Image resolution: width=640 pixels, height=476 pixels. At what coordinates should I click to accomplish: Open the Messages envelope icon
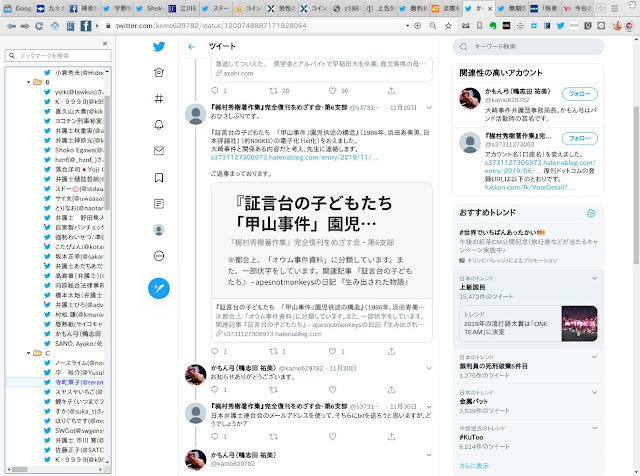[159, 151]
